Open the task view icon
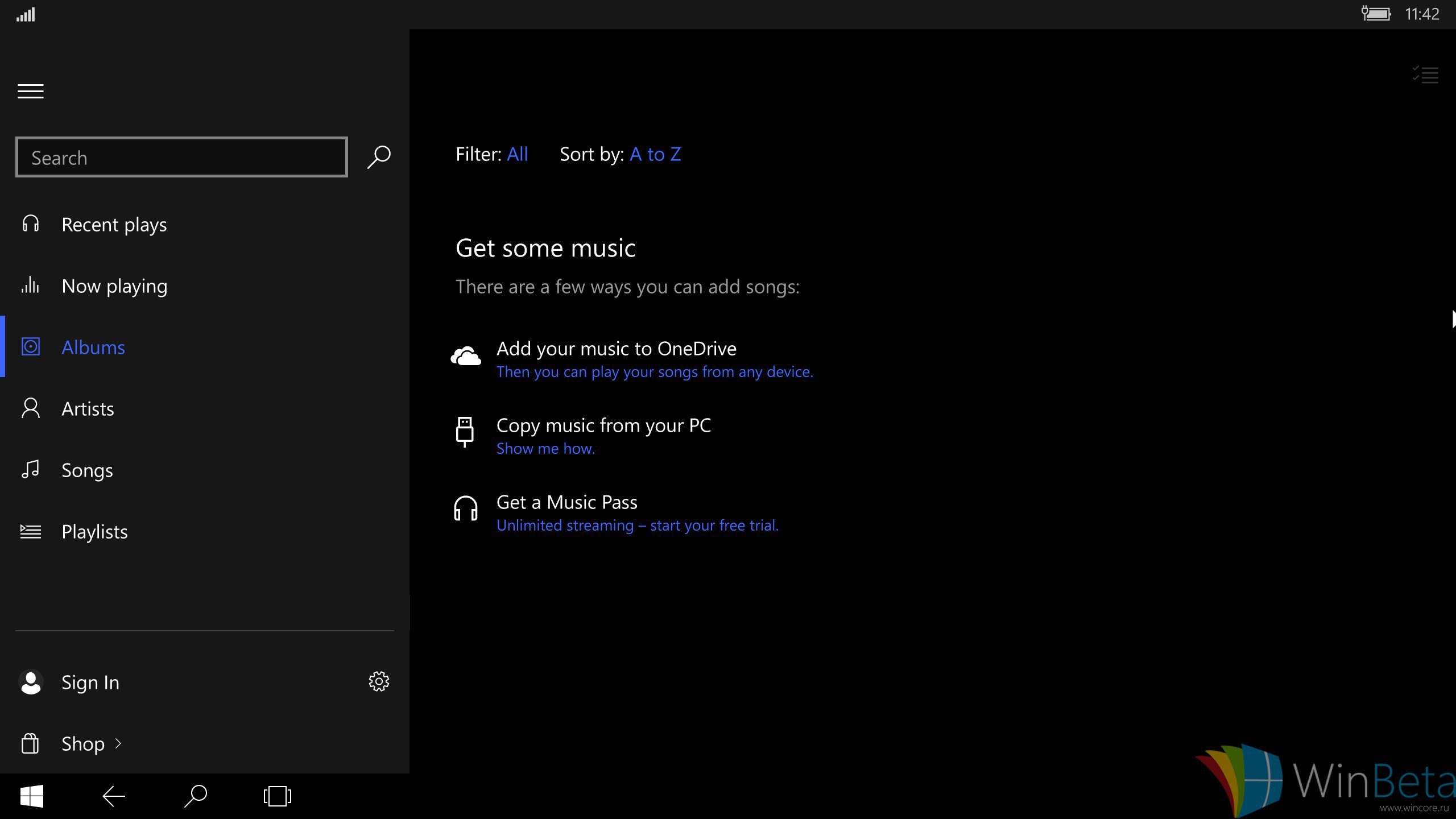 coord(278,796)
